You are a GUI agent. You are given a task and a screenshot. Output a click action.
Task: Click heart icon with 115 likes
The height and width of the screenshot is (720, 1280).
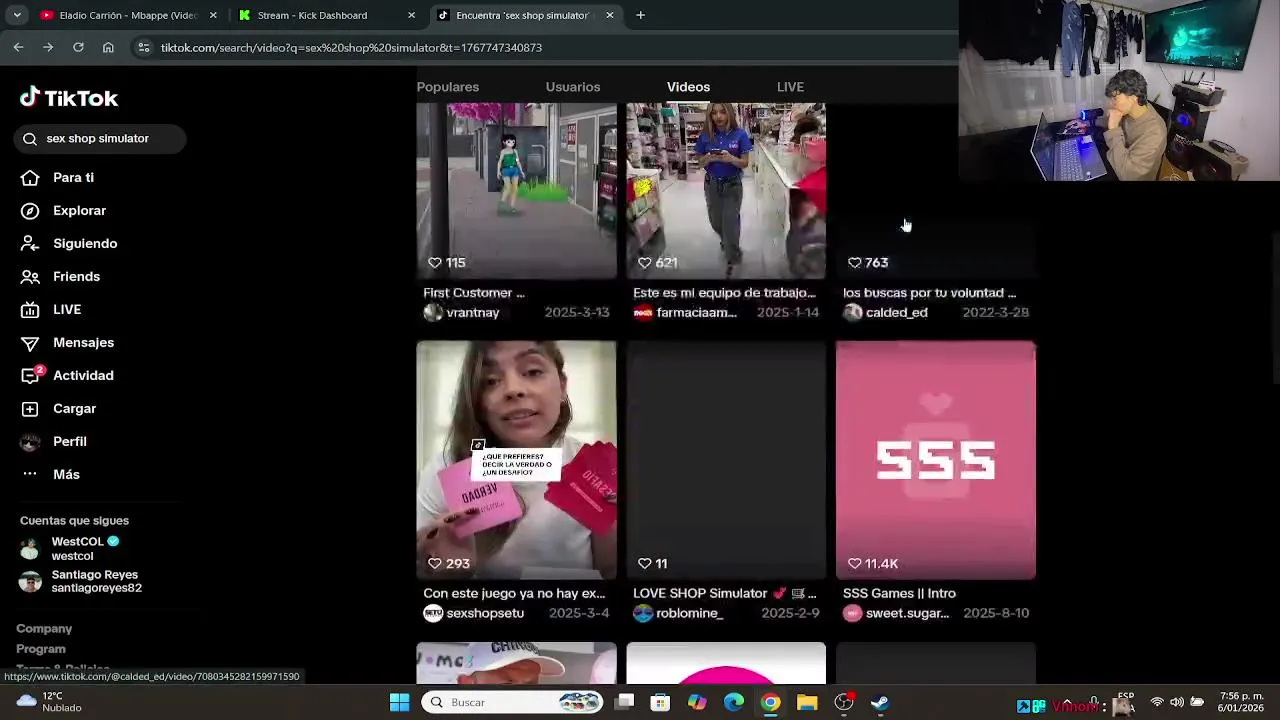click(434, 262)
